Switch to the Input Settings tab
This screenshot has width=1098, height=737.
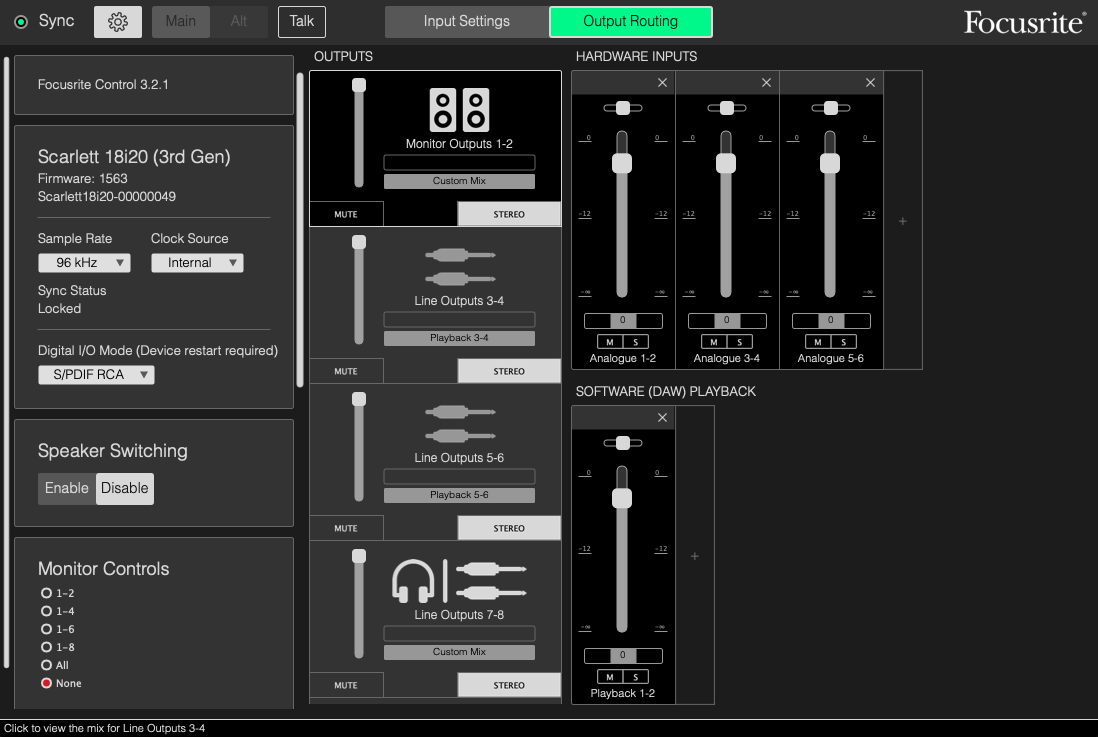click(x=466, y=20)
